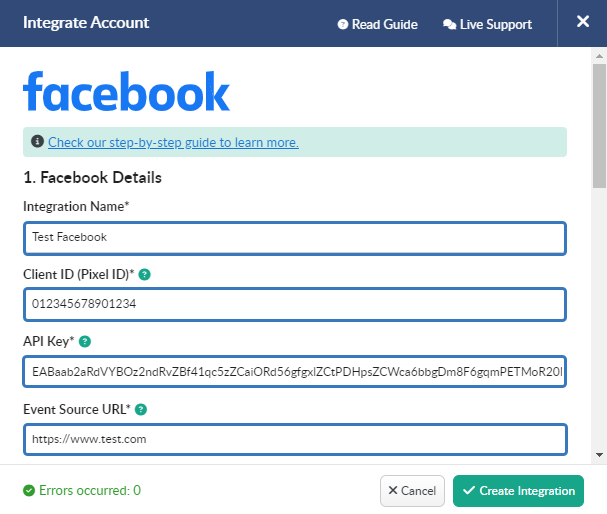The image size is (607, 514).
Task: Open the step-by-step guide link
Action: [x=173, y=142]
